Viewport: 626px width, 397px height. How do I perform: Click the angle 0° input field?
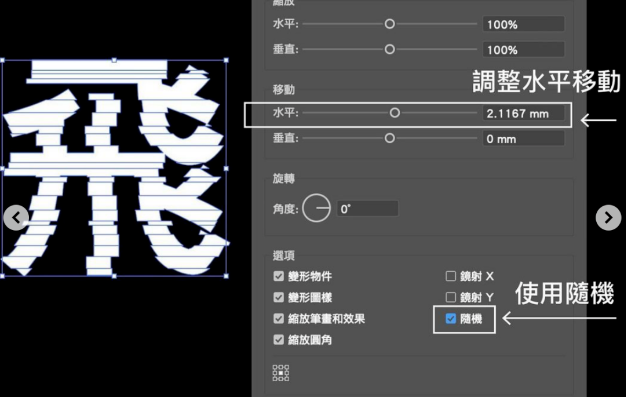point(368,208)
